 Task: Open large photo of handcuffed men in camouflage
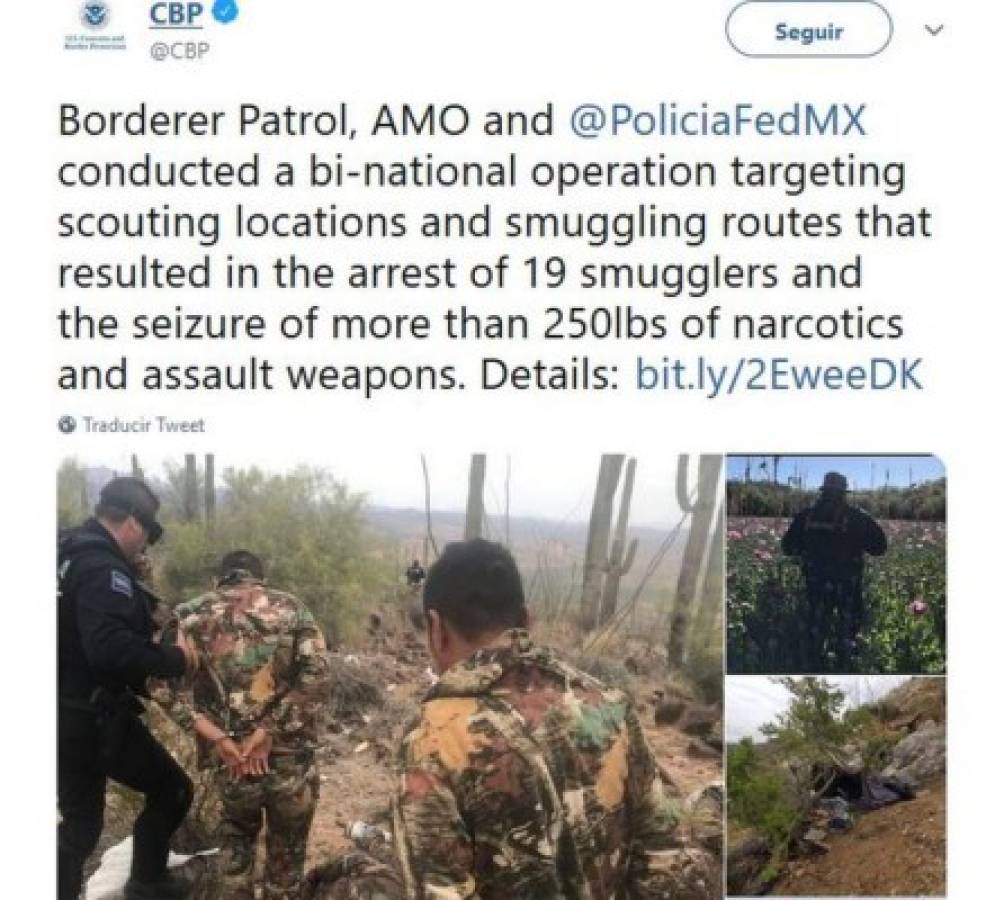390,676
